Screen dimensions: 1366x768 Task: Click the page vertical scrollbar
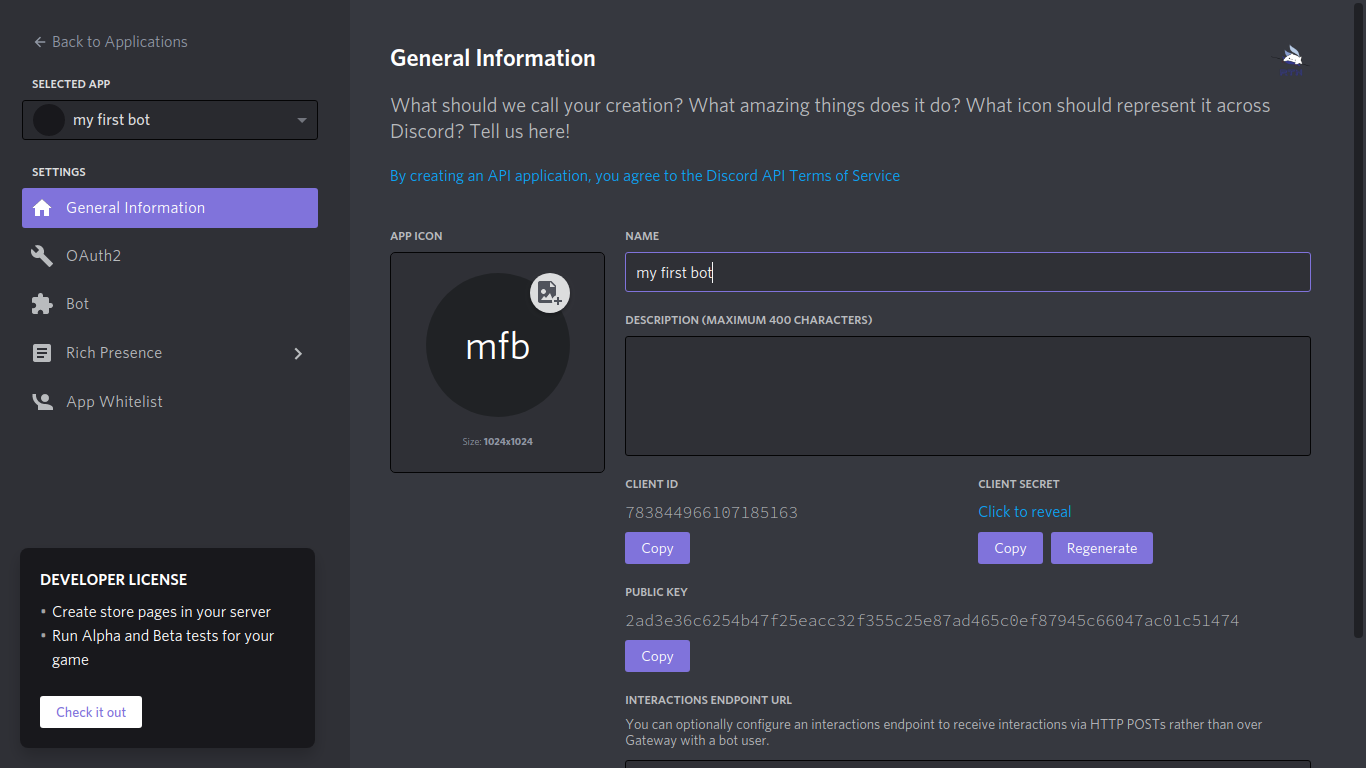coord(1358,320)
